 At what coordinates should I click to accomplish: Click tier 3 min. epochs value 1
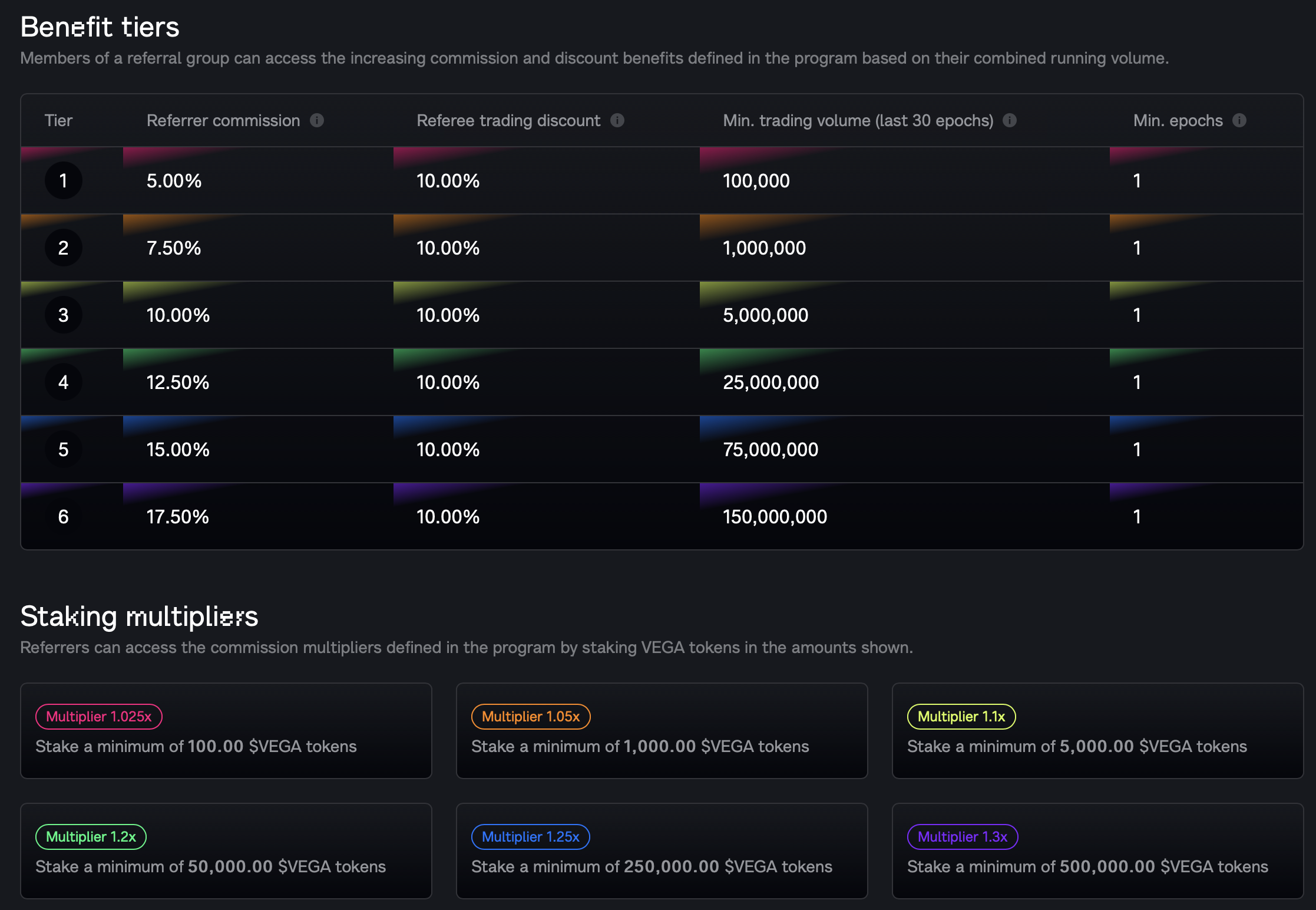1137,315
